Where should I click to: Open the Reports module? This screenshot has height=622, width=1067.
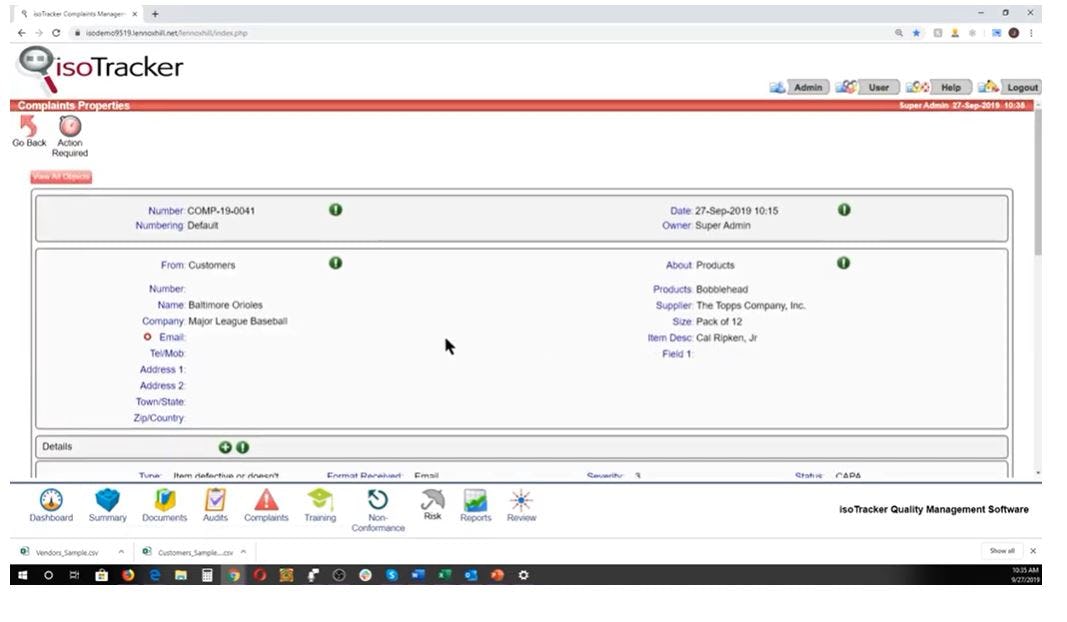pyautogui.click(x=475, y=503)
